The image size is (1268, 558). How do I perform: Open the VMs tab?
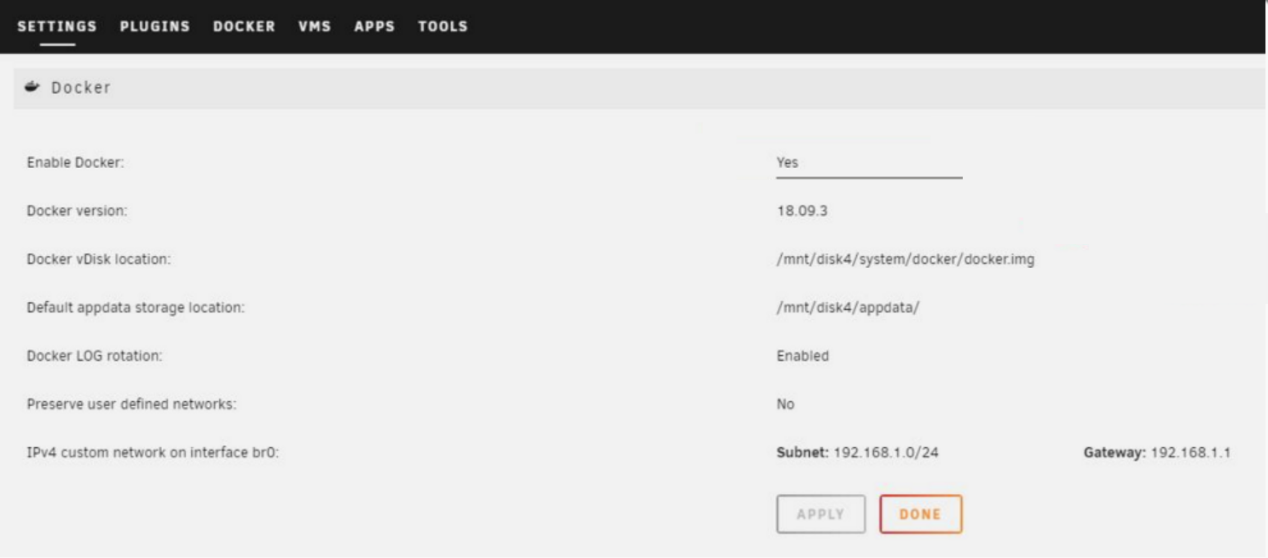click(314, 26)
